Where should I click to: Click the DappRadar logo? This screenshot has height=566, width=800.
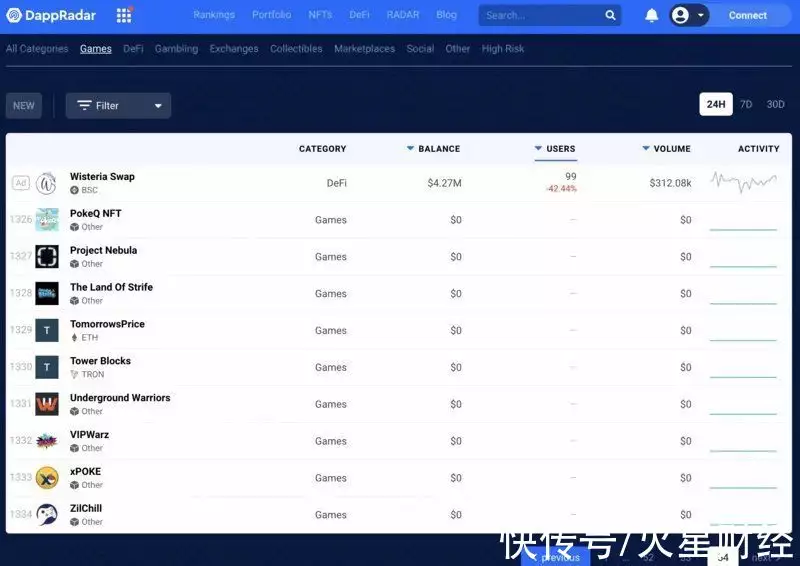51,15
